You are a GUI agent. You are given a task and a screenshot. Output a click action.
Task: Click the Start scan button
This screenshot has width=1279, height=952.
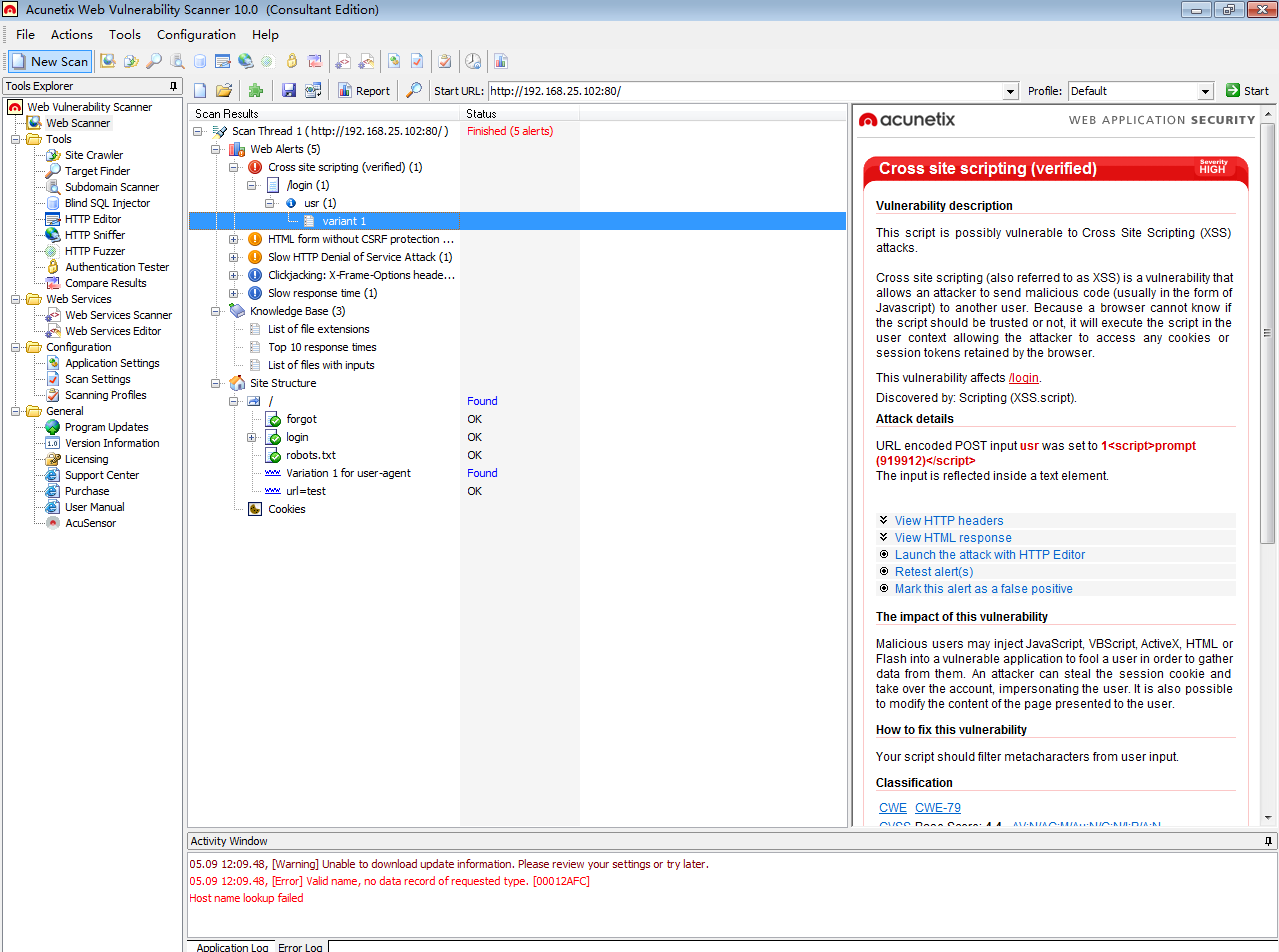[x=1247, y=91]
